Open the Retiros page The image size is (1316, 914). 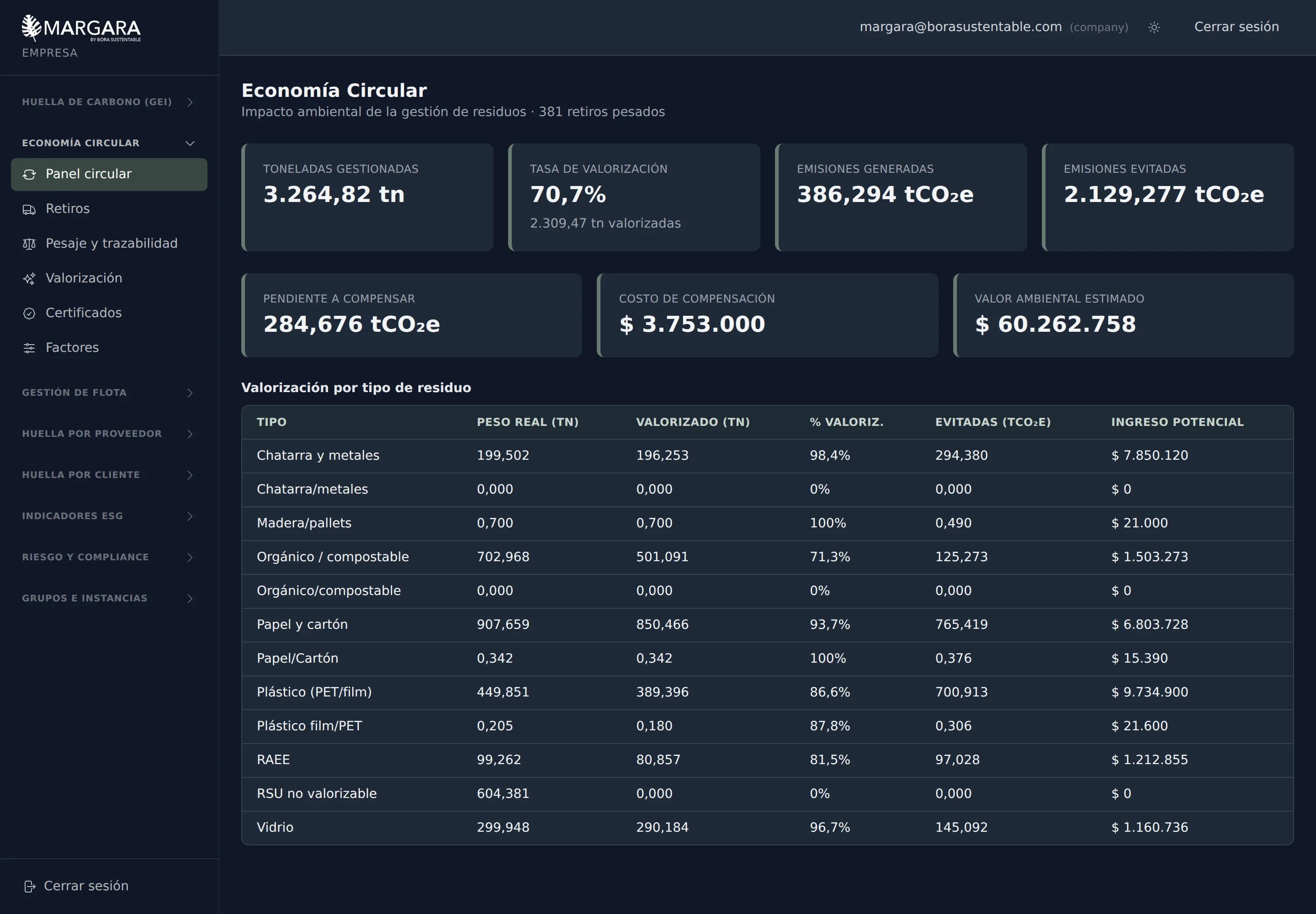109,209
